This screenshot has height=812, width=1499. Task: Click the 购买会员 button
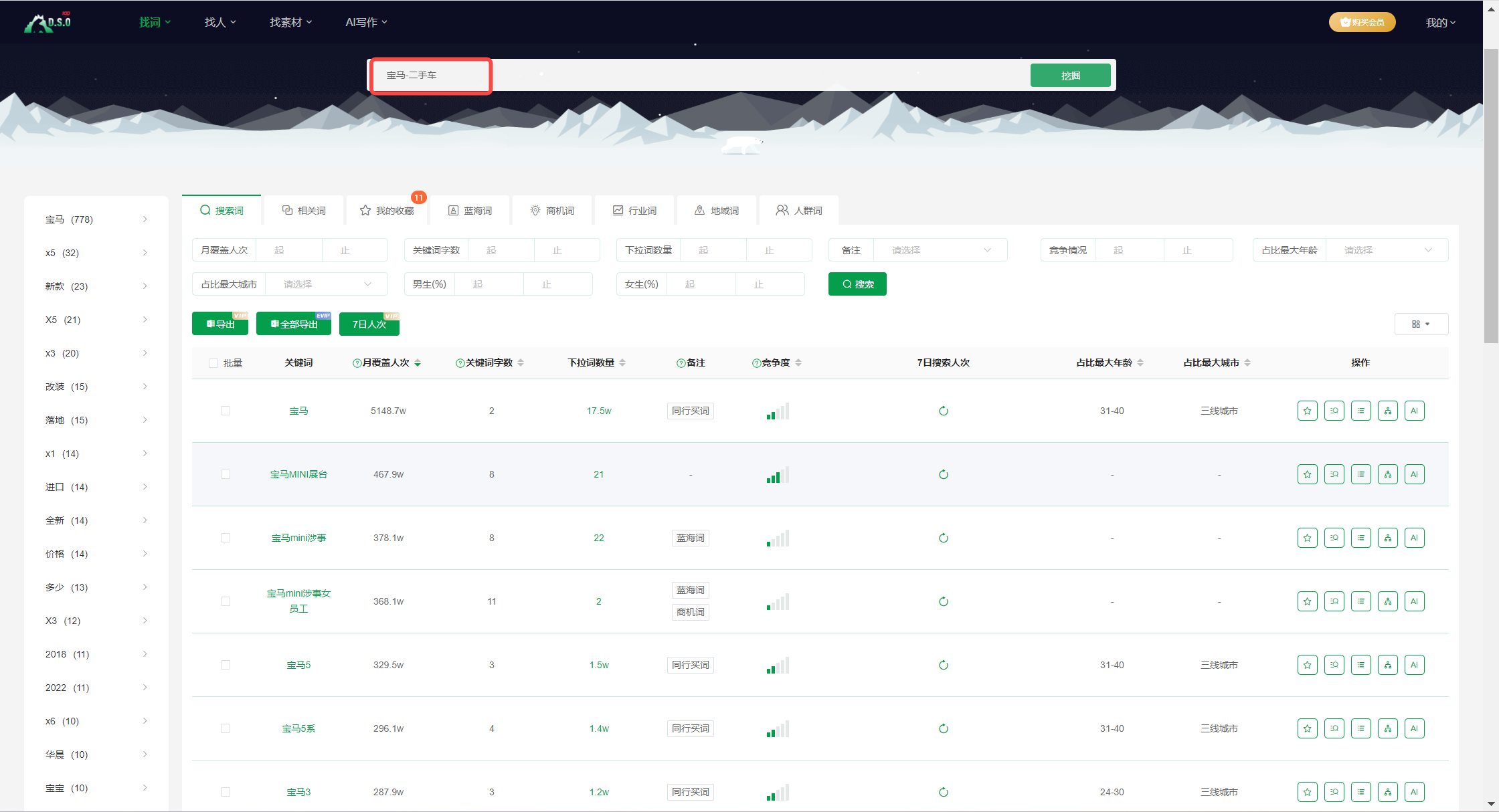click(1362, 22)
